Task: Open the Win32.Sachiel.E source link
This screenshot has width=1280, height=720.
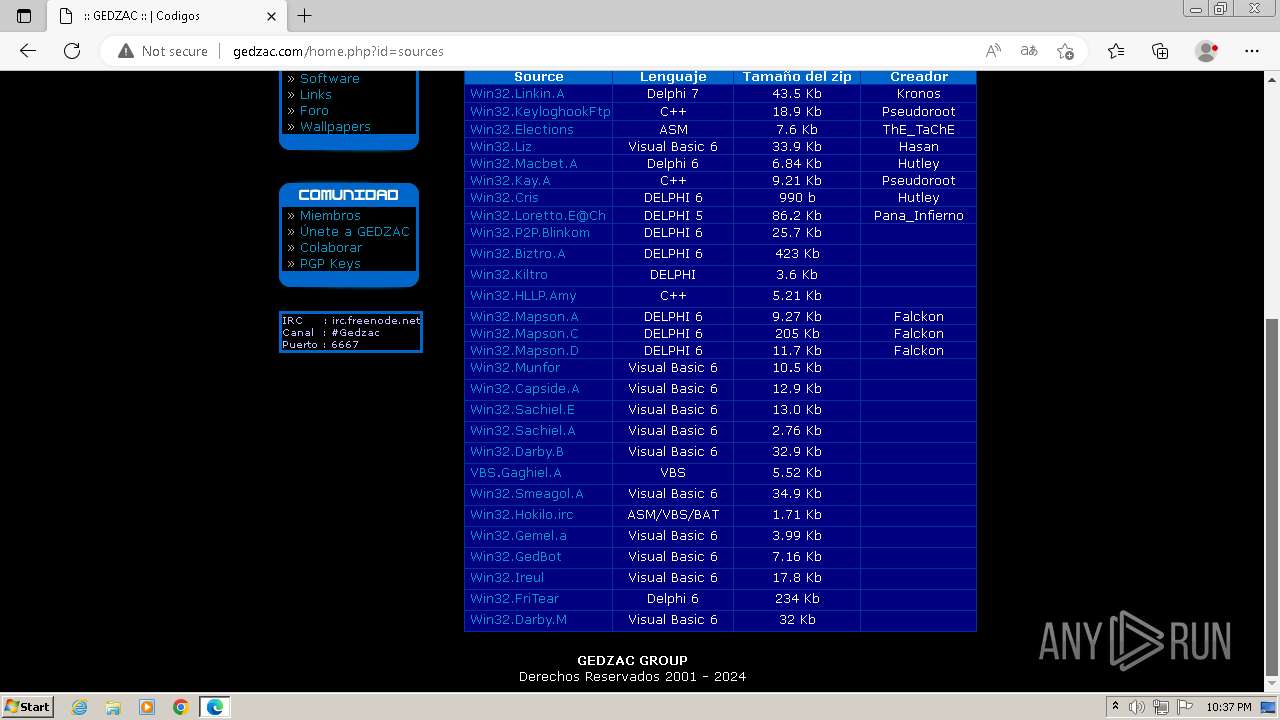Action: pos(522,409)
